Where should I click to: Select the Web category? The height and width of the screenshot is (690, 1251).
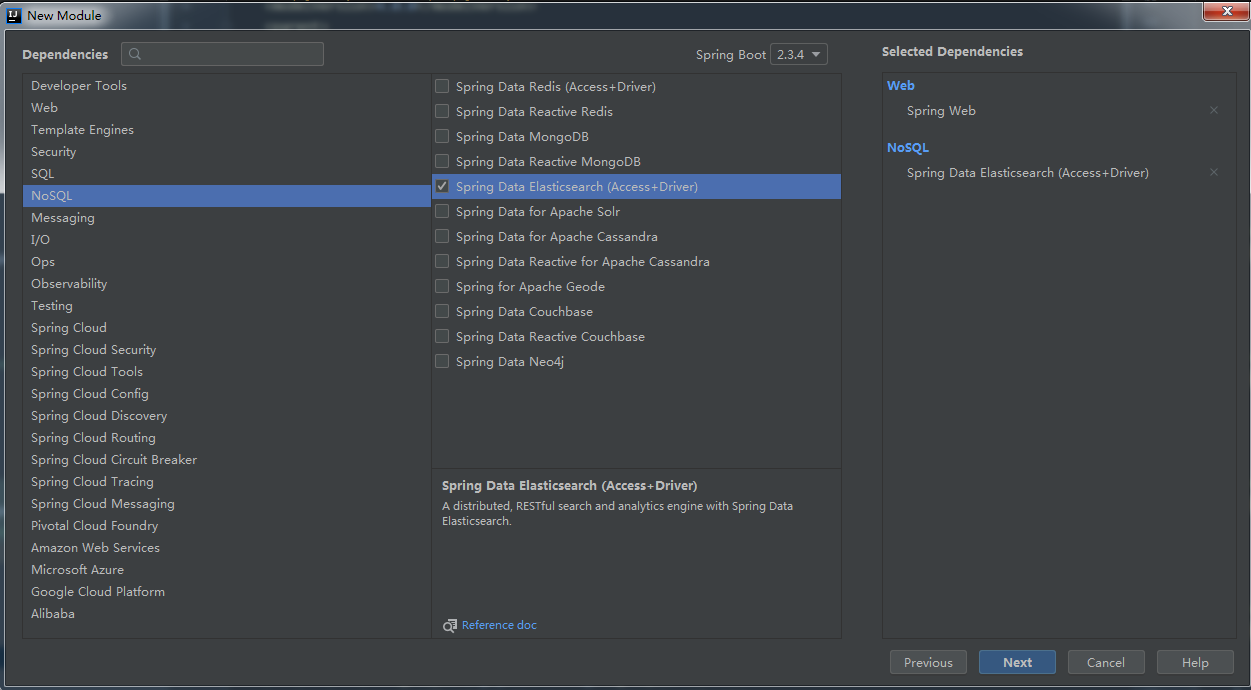coord(226,108)
